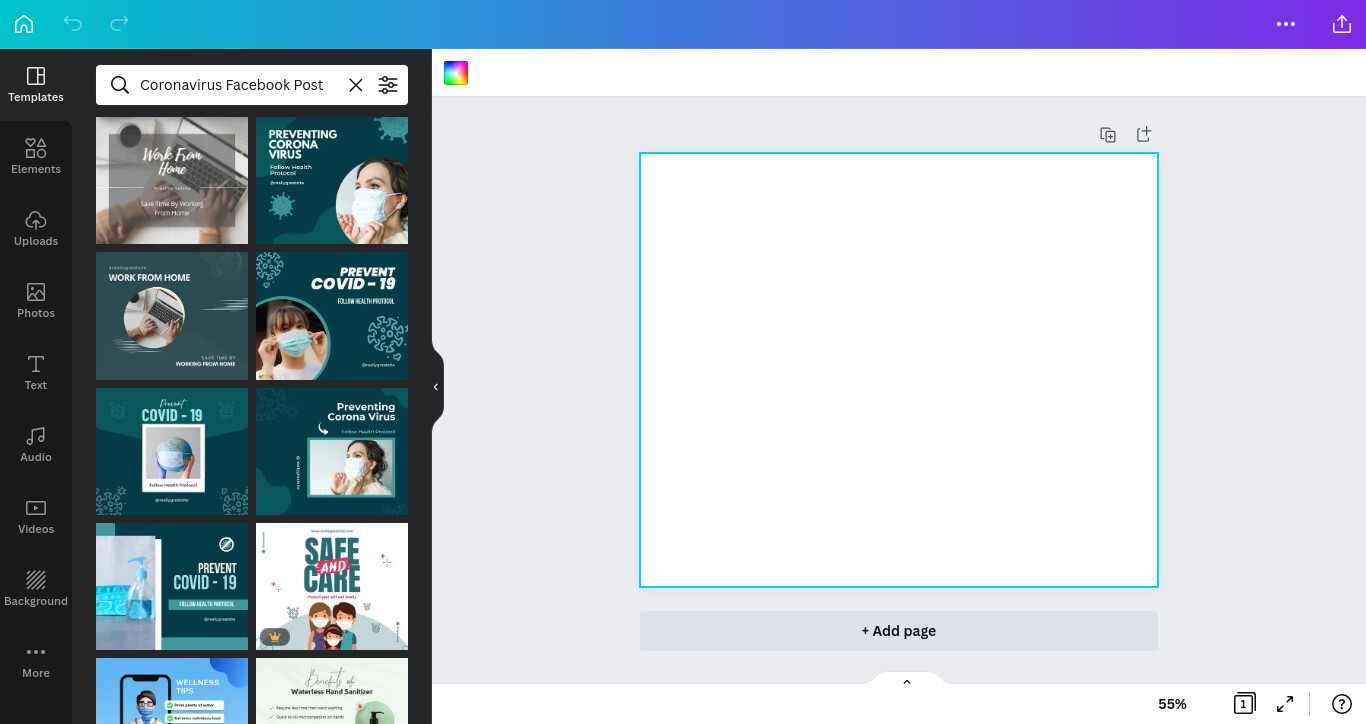This screenshot has width=1366, height=724.
Task: Click the + Add page button
Action: 899,631
